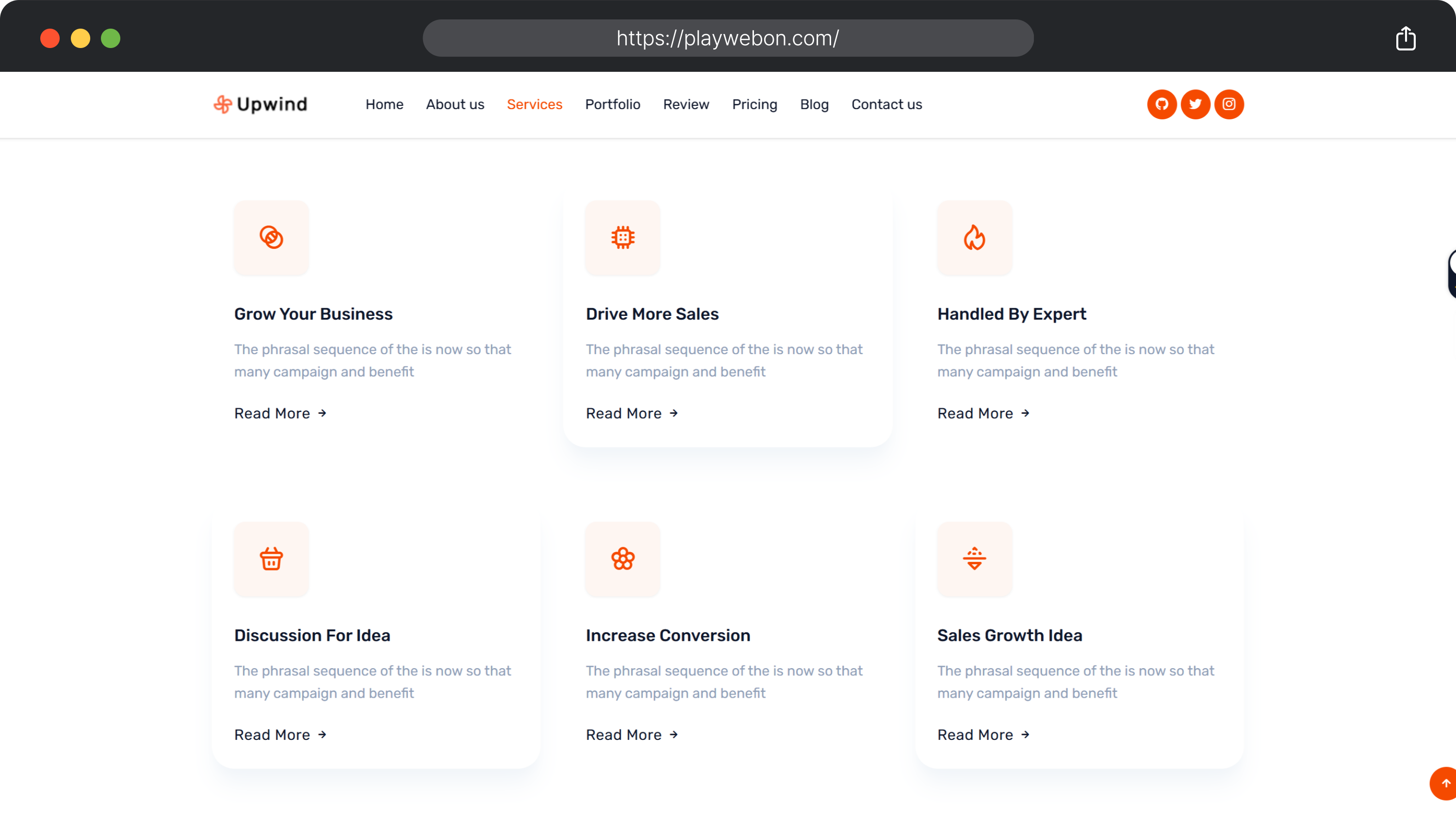Go to the Pricing nav item
This screenshot has width=1456, height=819.
pyautogui.click(x=754, y=105)
